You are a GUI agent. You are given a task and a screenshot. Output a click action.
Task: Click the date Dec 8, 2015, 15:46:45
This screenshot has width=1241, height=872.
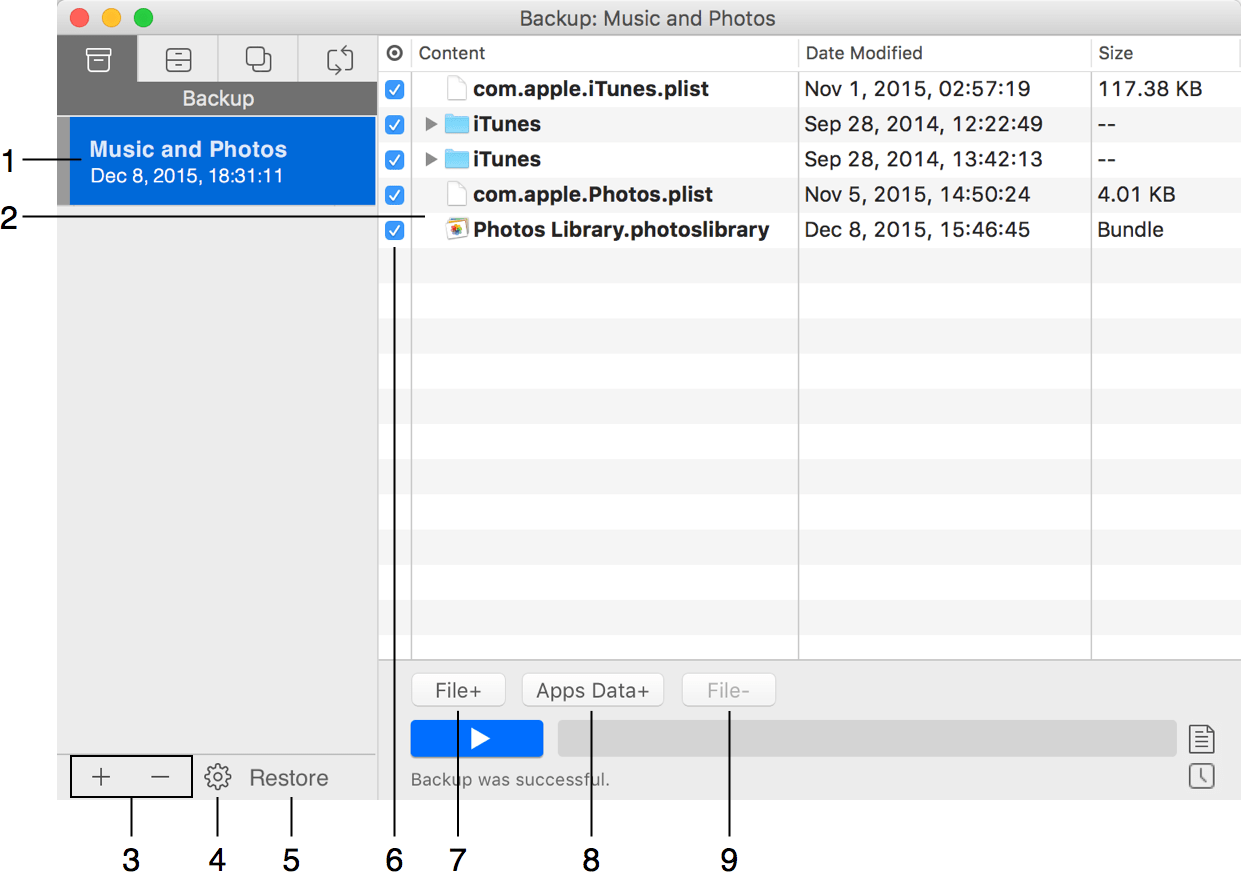pyautogui.click(x=917, y=229)
